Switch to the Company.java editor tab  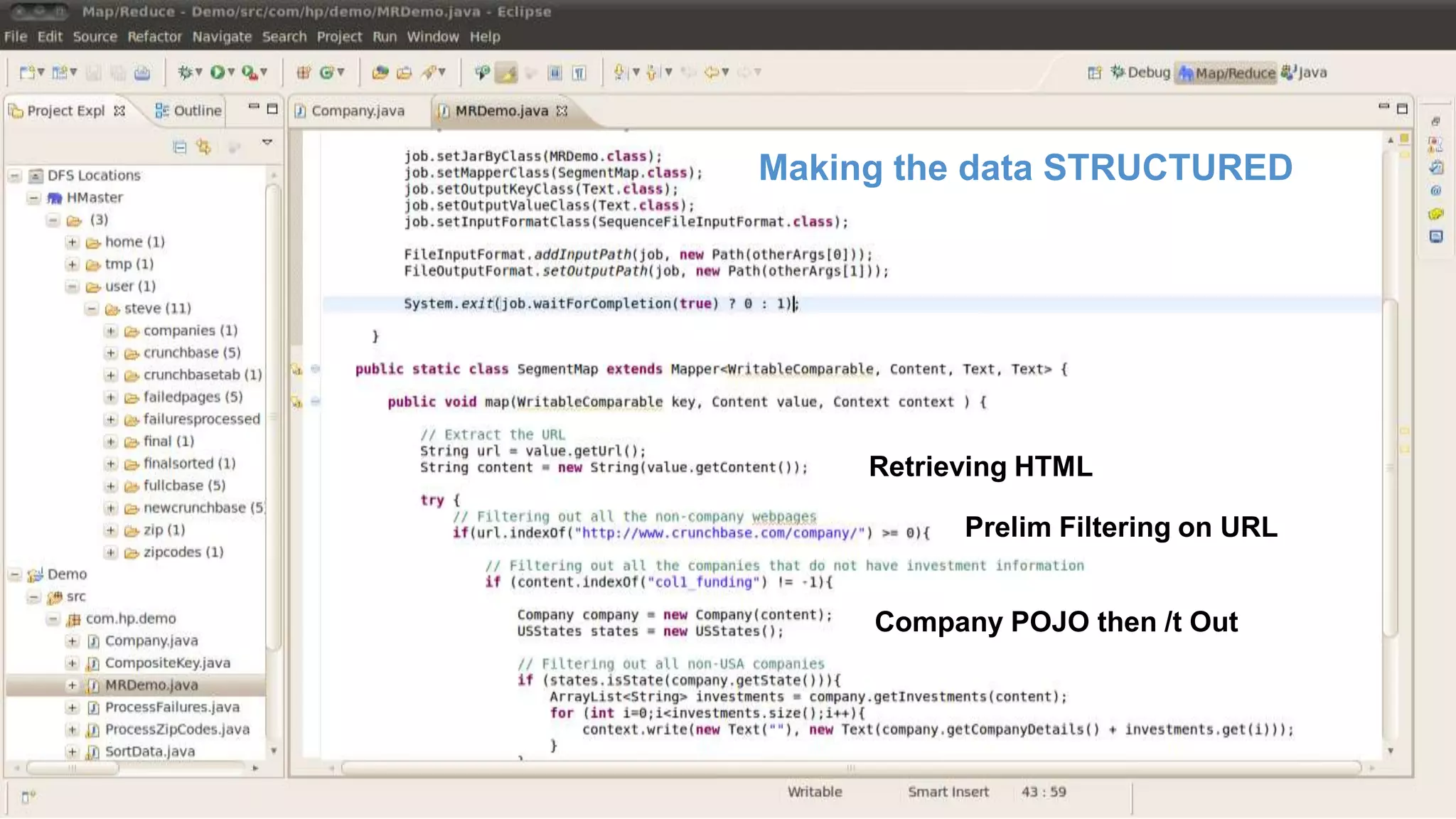[x=357, y=111]
